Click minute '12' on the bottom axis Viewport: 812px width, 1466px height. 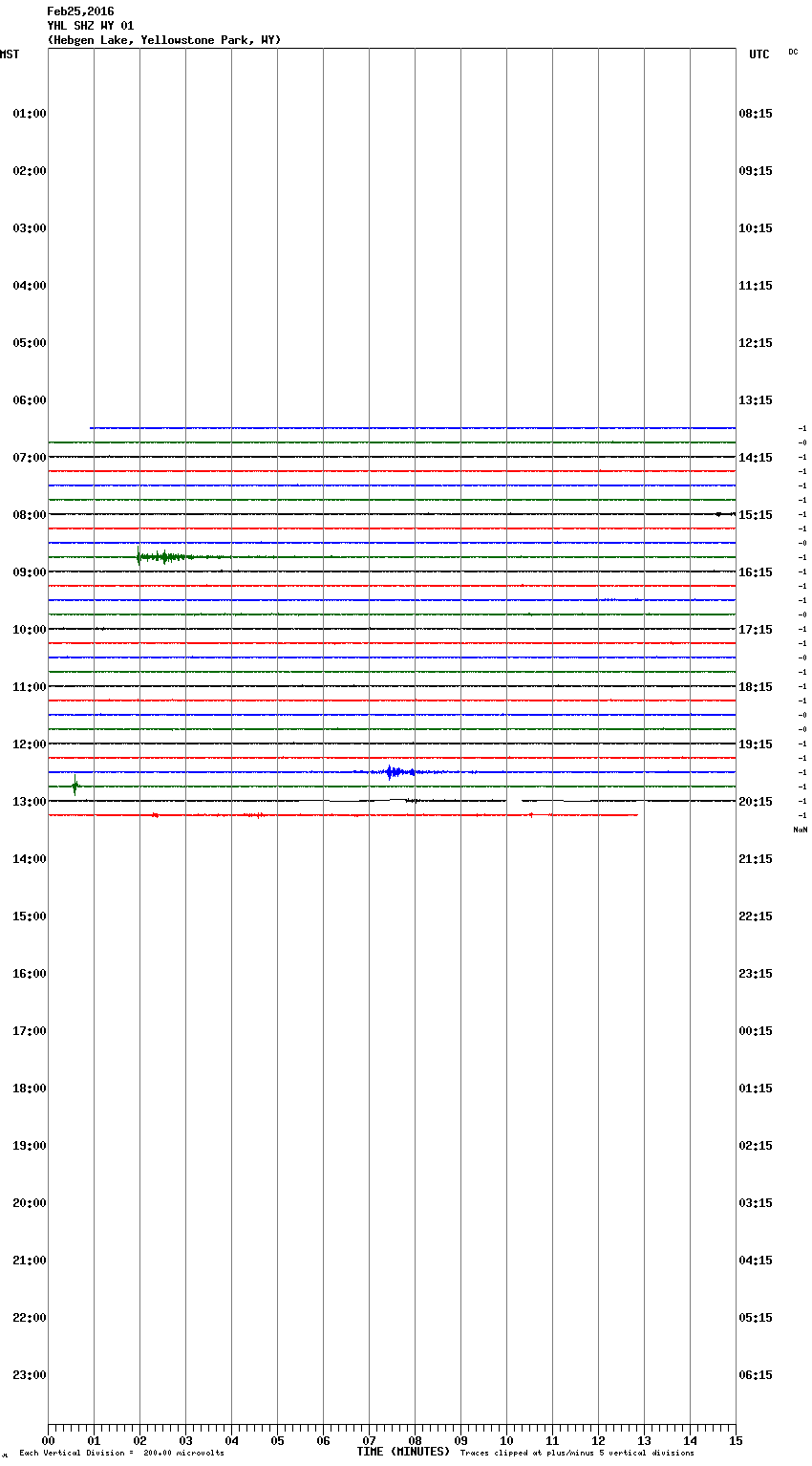(x=598, y=1441)
